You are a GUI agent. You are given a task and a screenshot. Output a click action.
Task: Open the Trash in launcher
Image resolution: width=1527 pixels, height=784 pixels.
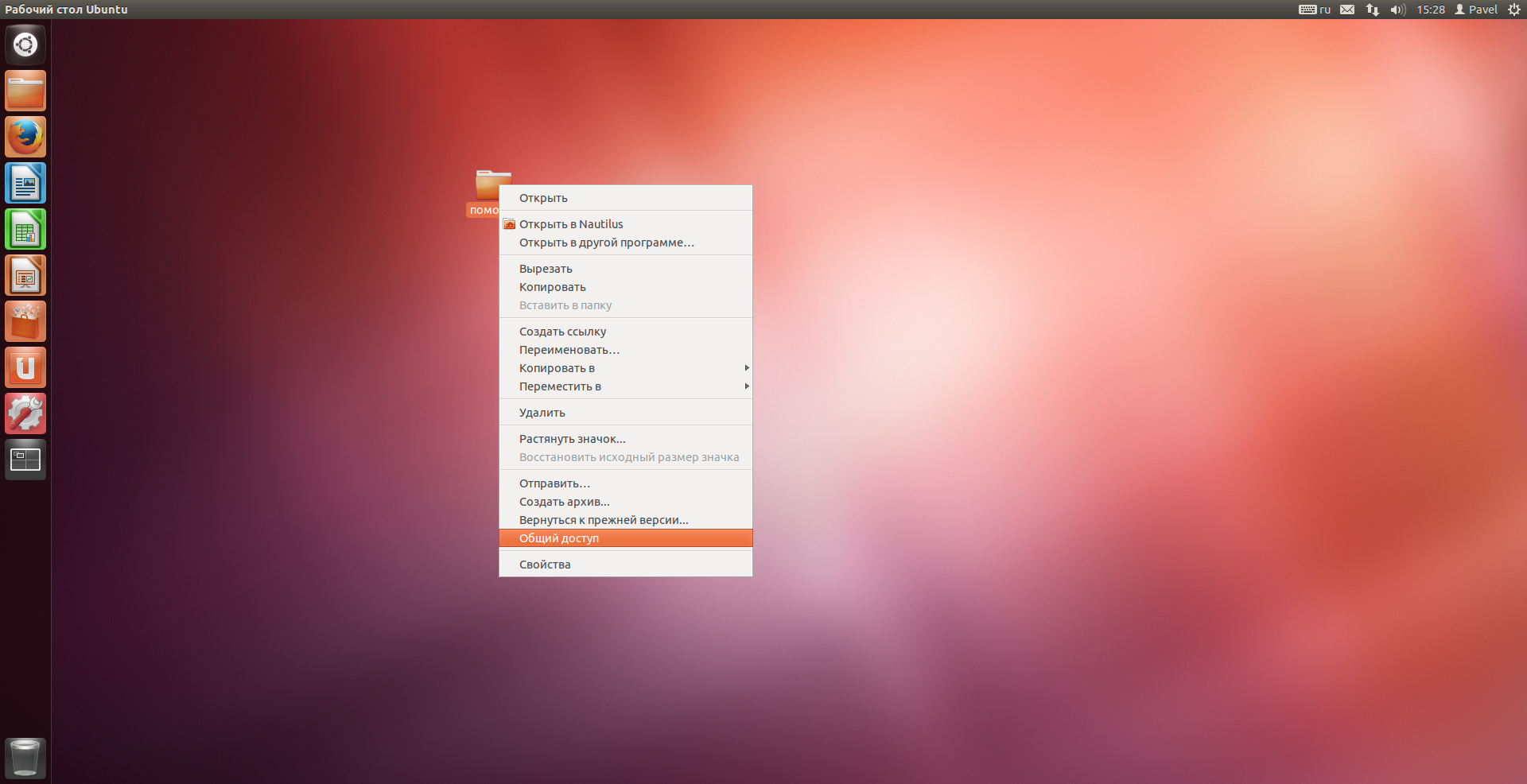point(25,758)
